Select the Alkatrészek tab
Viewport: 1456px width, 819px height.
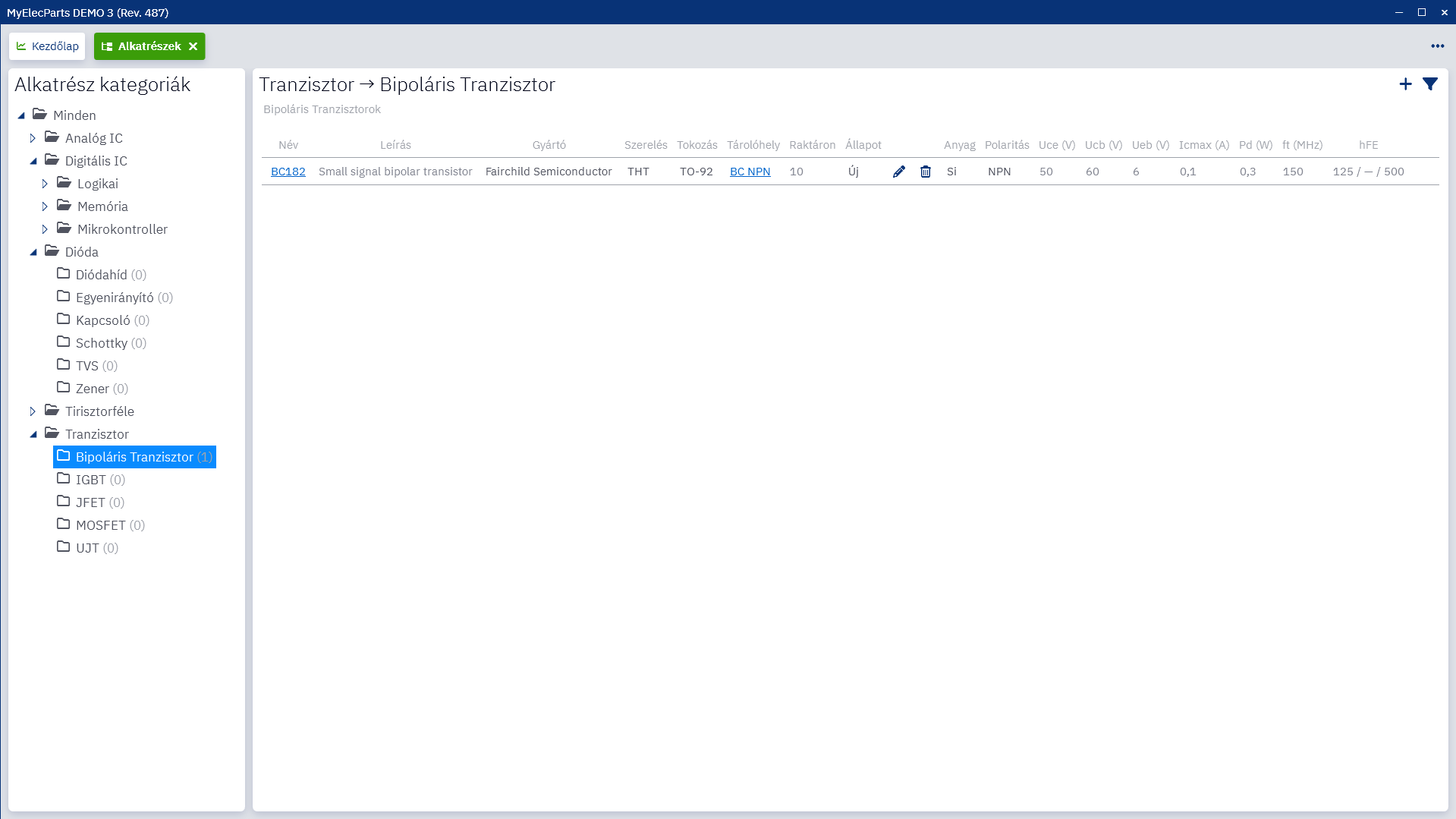point(149,46)
